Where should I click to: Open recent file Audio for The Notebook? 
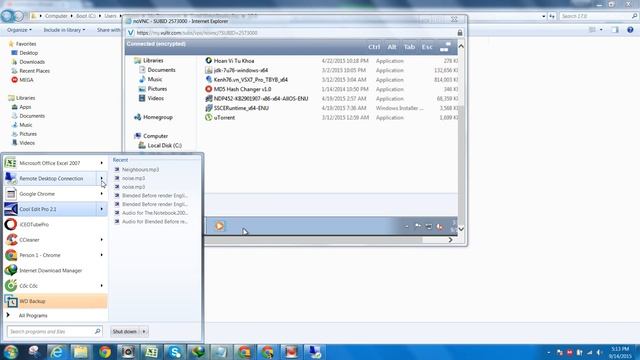[155, 213]
